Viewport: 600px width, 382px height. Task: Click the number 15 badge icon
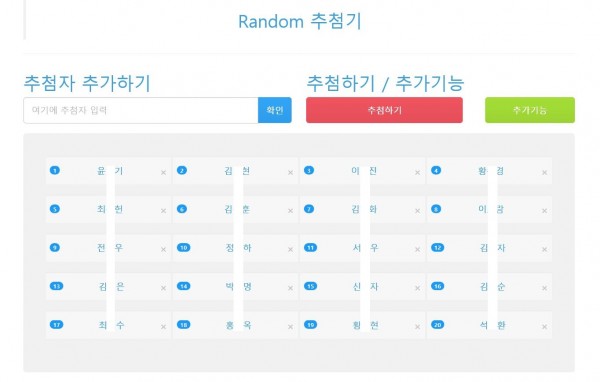click(310, 286)
